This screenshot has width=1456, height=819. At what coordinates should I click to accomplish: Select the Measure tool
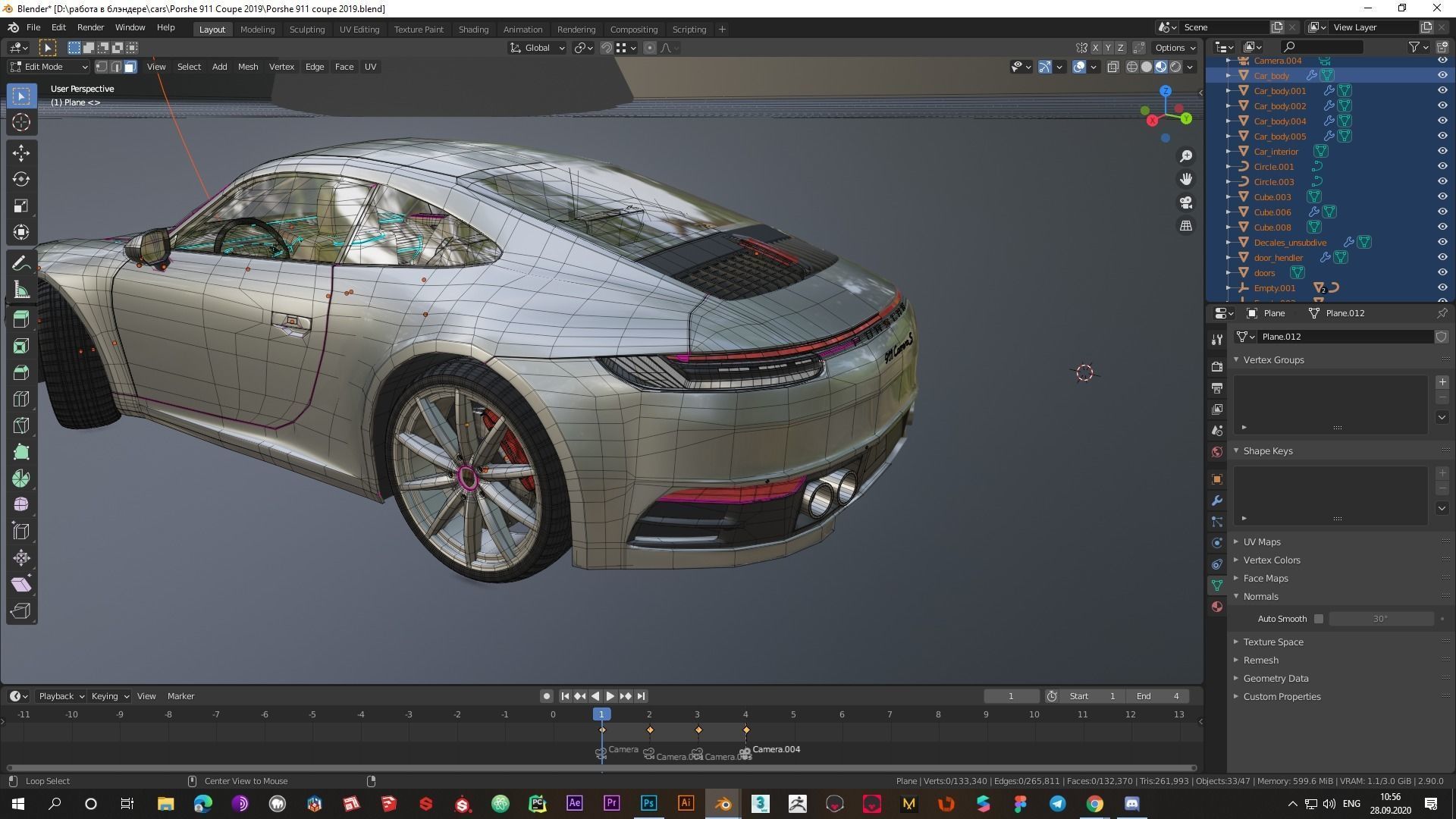pyautogui.click(x=21, y=290)
